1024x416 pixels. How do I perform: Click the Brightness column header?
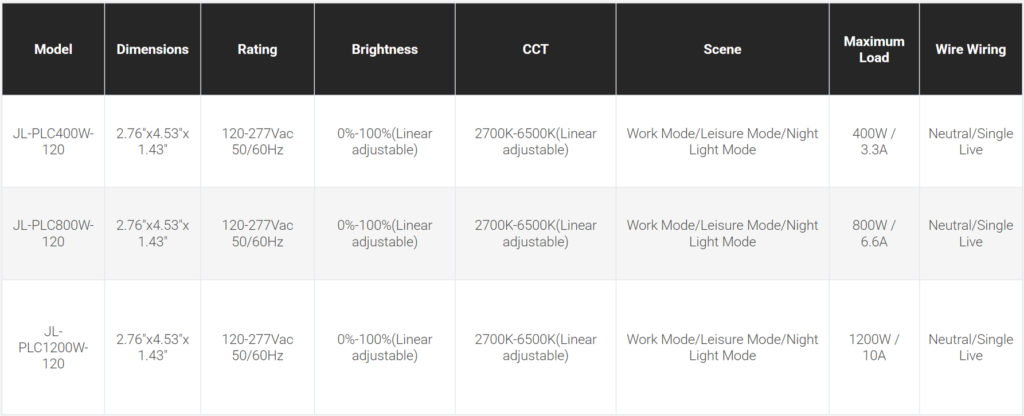pos(385,49)
